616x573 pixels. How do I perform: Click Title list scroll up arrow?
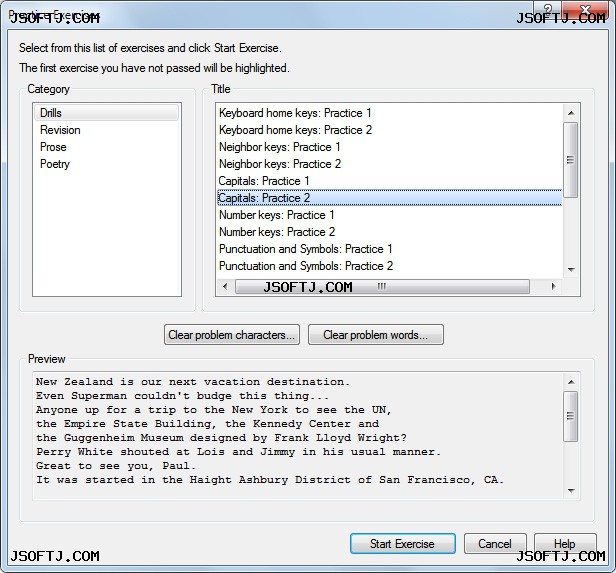tap(571, 113)
